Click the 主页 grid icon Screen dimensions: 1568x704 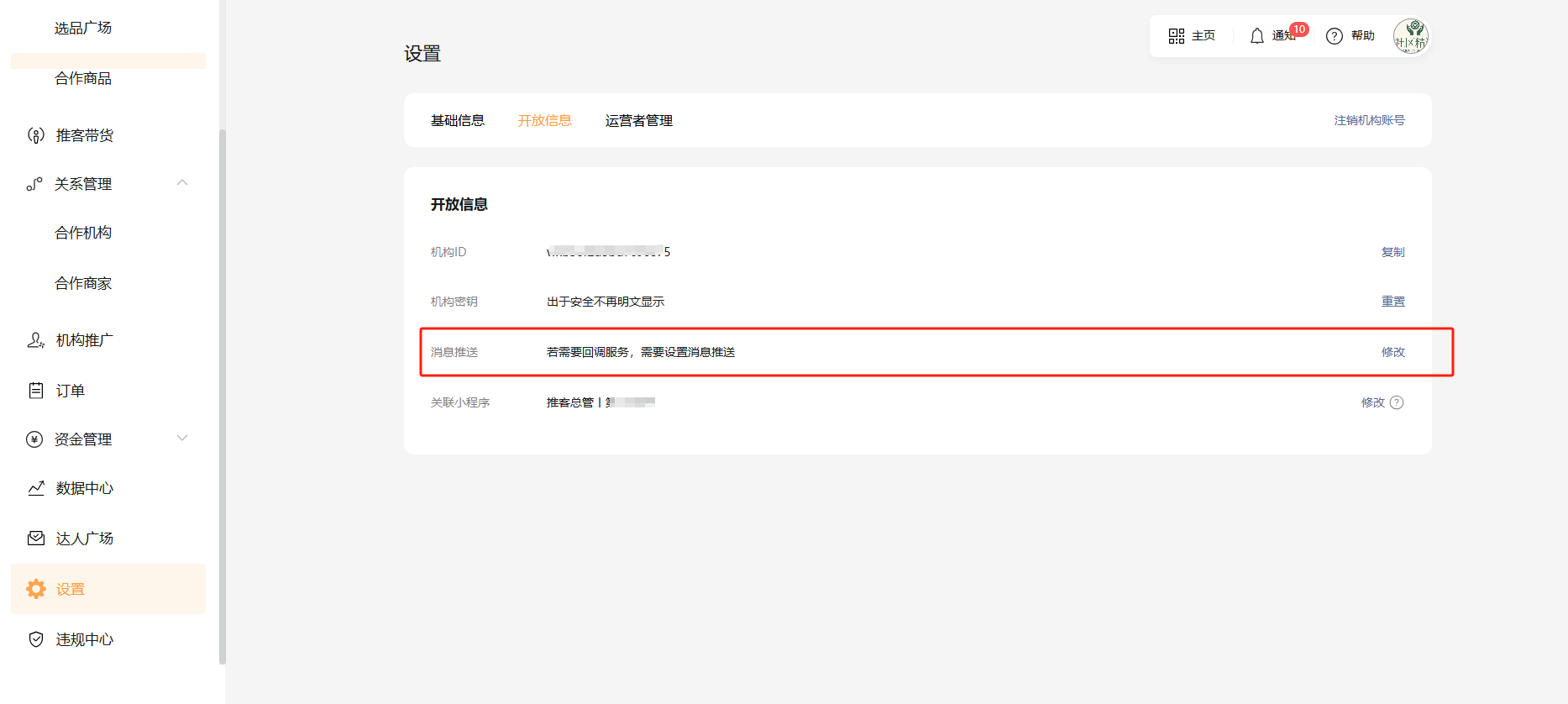coord(1176,36)
